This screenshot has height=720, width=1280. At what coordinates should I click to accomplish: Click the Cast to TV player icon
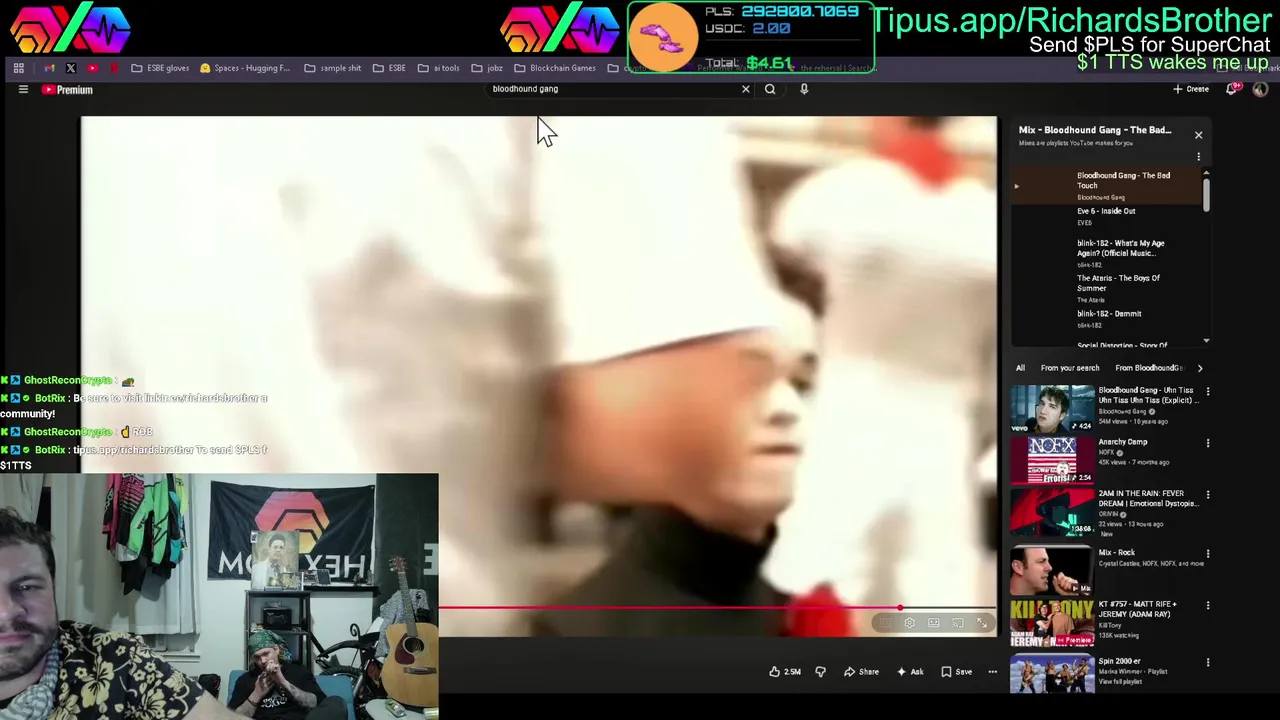click(x=957, y=624)
